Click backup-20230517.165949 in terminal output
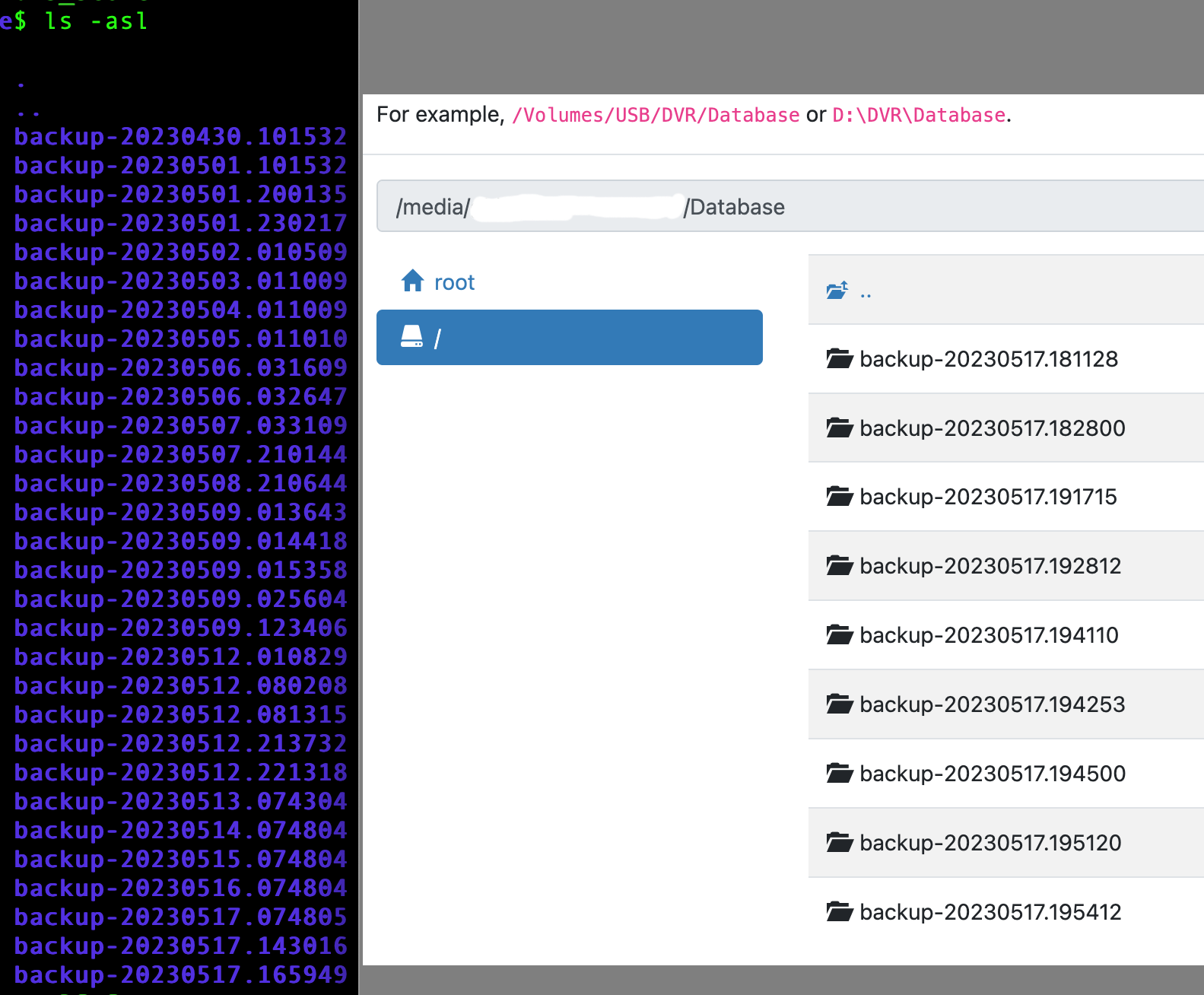Image resolution: width=1204 pixels, height=995 pixels. point(180,974)
